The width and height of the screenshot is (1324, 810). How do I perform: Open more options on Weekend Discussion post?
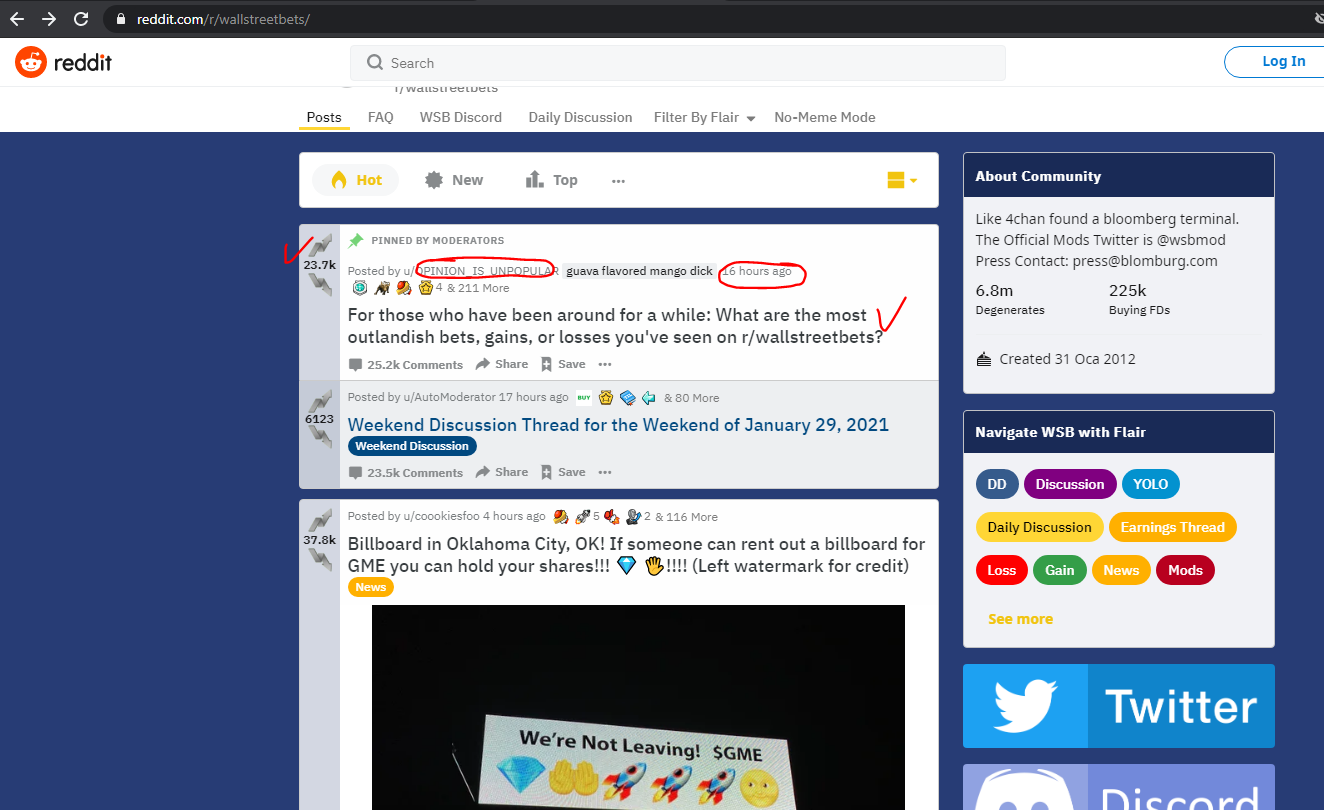pos(605,472)
